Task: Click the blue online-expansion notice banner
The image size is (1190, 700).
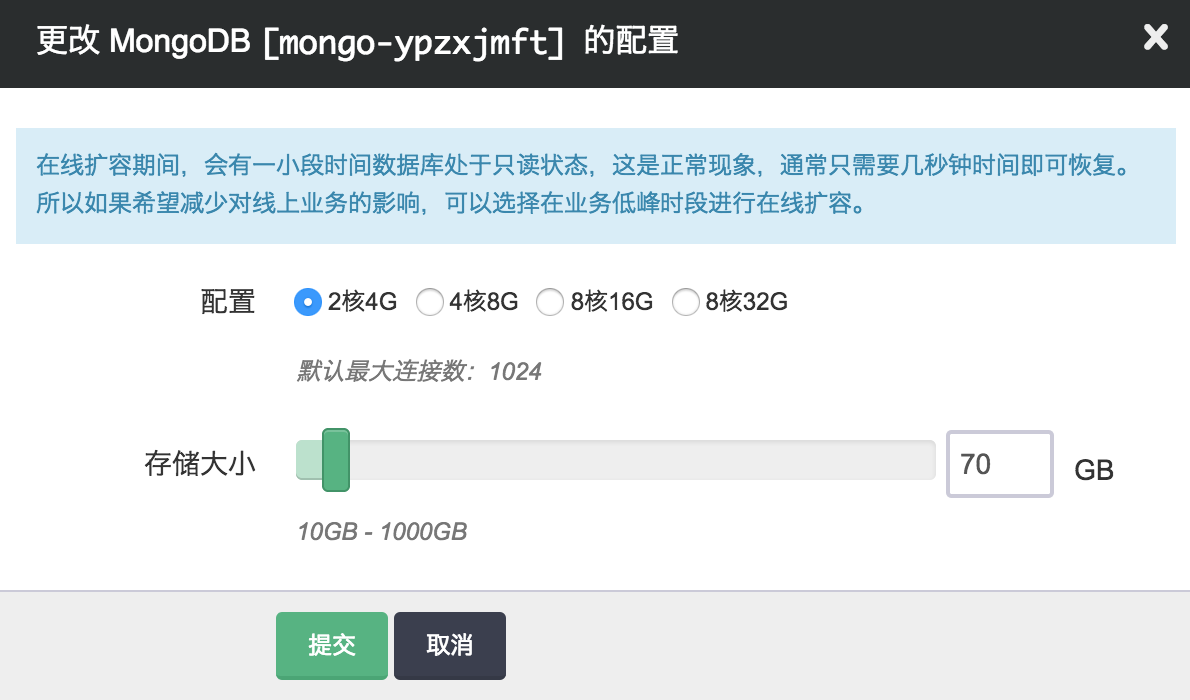Action: [595, 186]
